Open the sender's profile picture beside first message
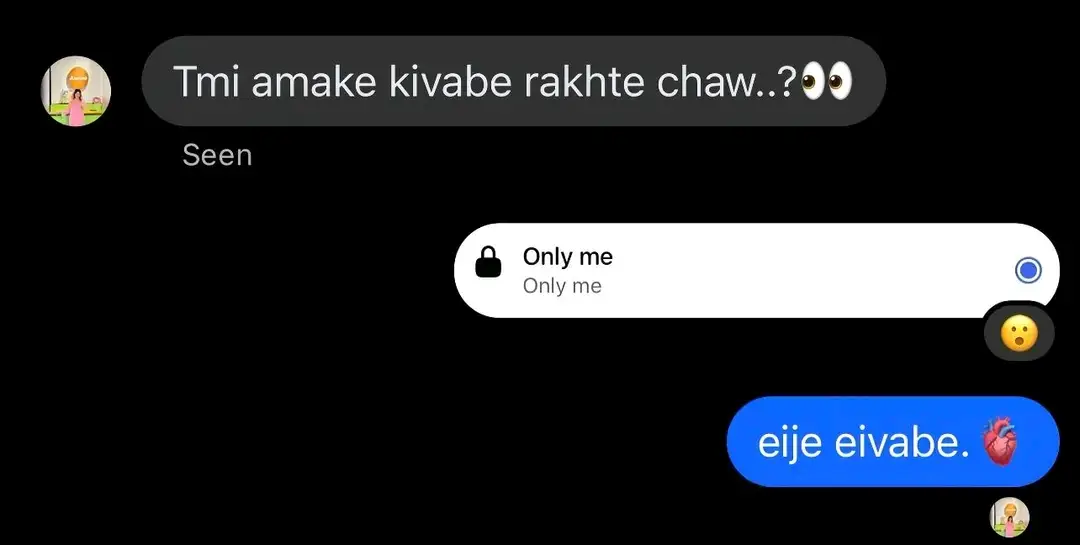 click(x=76, y=91)
